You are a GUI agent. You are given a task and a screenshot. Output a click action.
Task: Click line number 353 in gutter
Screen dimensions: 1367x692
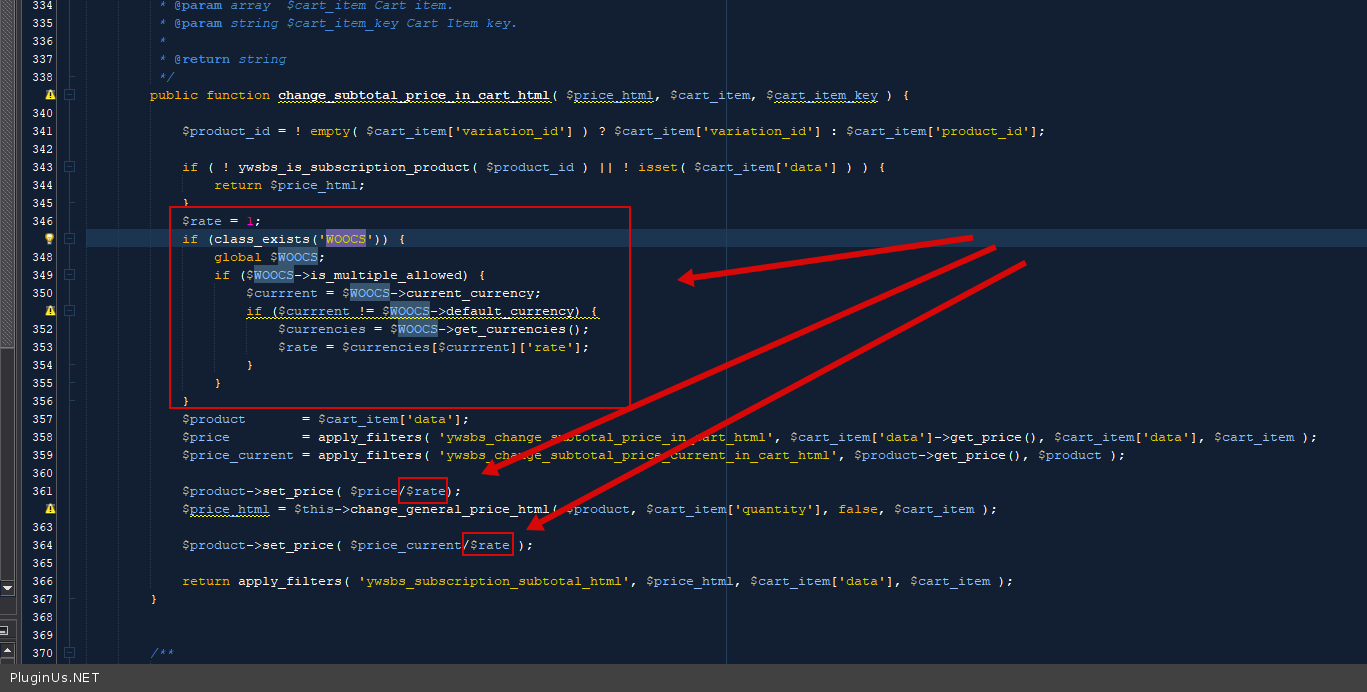[x=43, y=347]
